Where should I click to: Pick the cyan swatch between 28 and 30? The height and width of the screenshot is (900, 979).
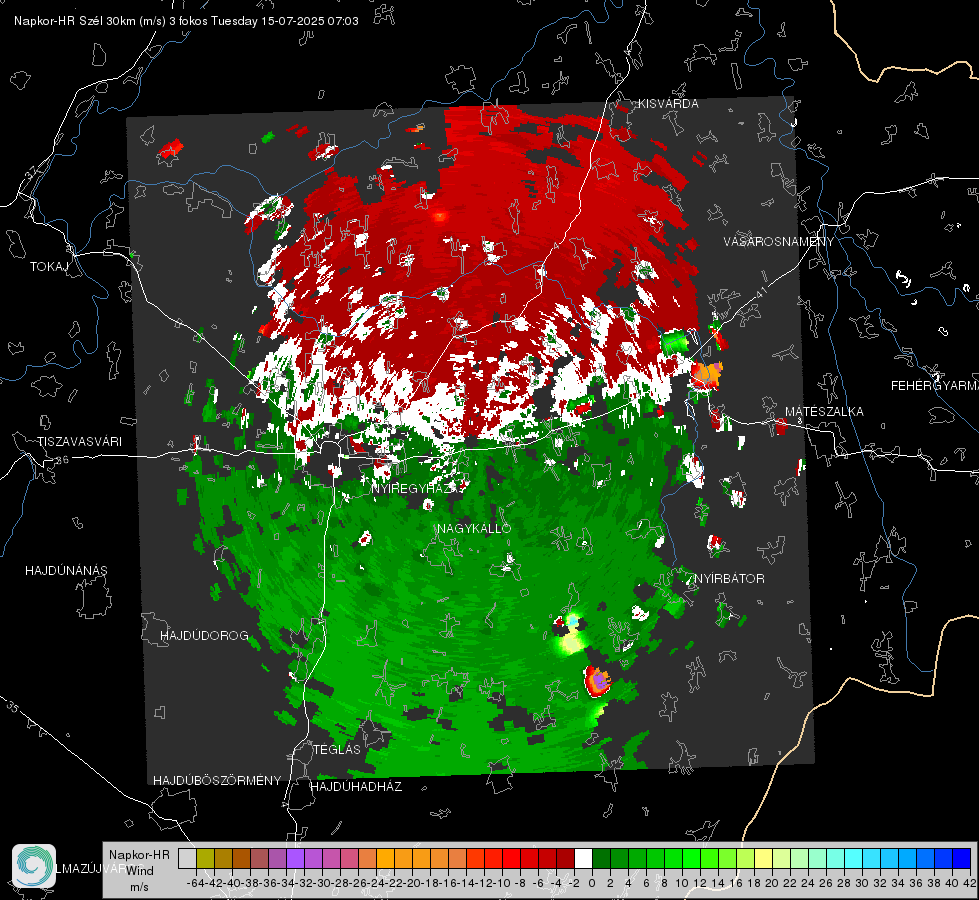pyautogui.click(x=854, y=858)
